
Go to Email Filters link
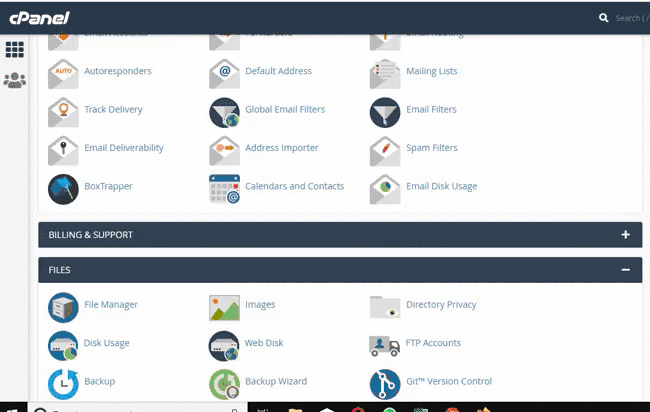coord(431,109)
